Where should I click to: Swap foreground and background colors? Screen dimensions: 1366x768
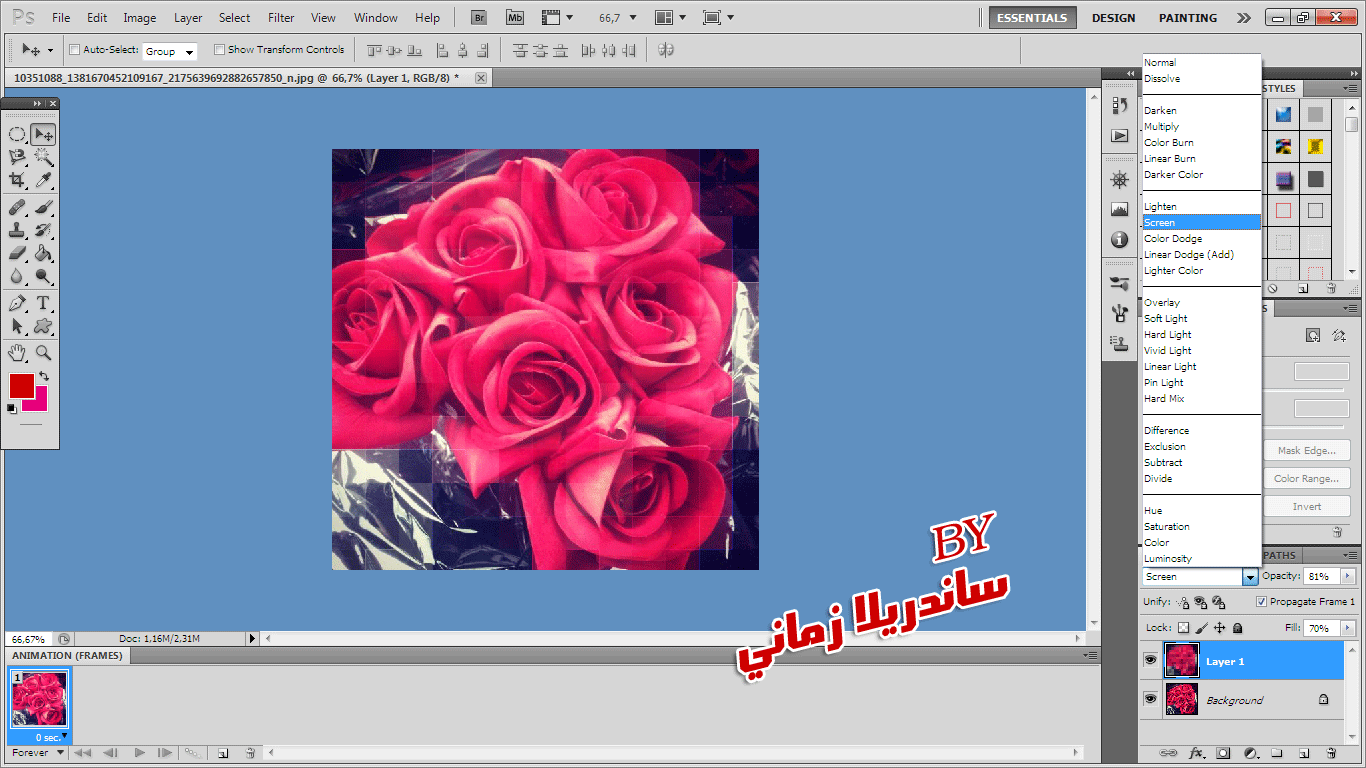(43, 376)
